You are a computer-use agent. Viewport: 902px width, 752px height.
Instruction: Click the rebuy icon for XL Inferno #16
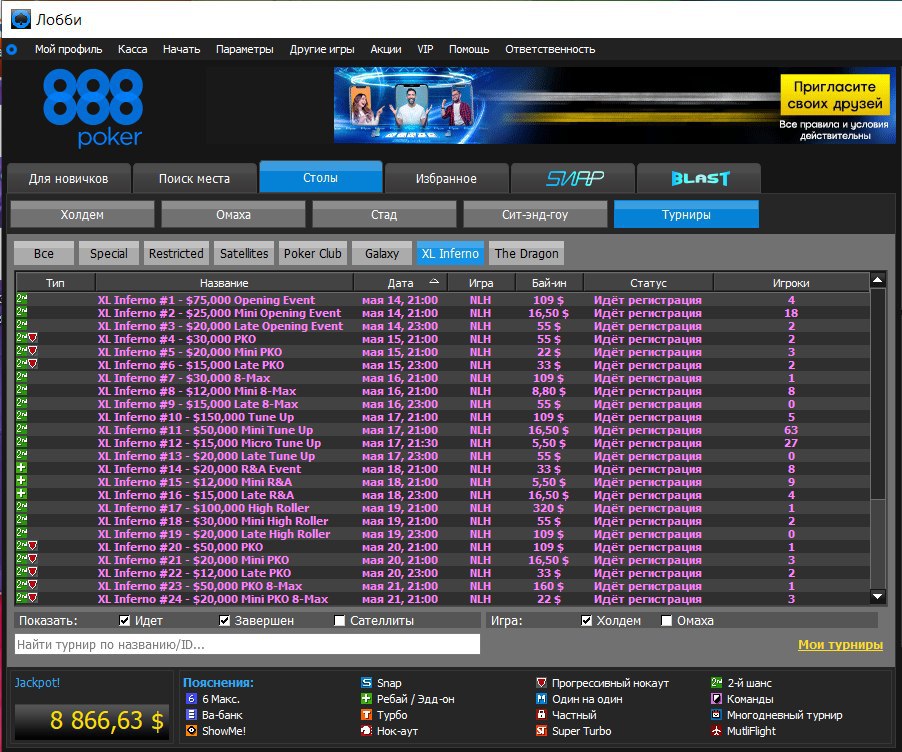coord(21,494)
